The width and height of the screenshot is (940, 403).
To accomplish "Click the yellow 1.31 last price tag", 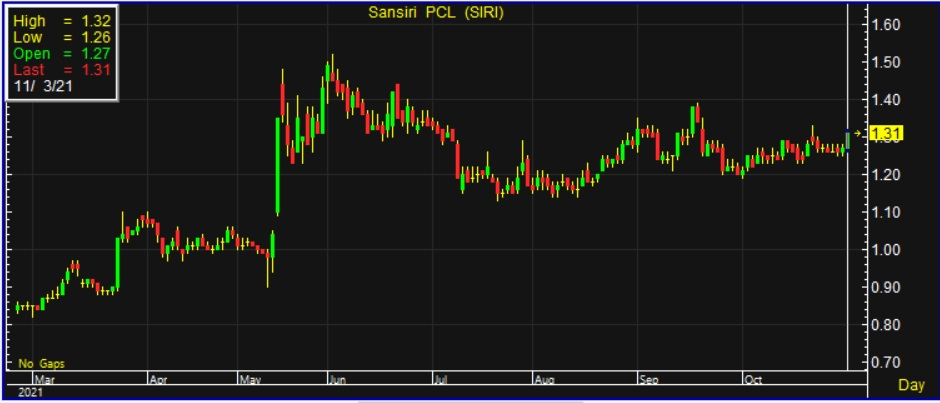I will click(887, 134).
